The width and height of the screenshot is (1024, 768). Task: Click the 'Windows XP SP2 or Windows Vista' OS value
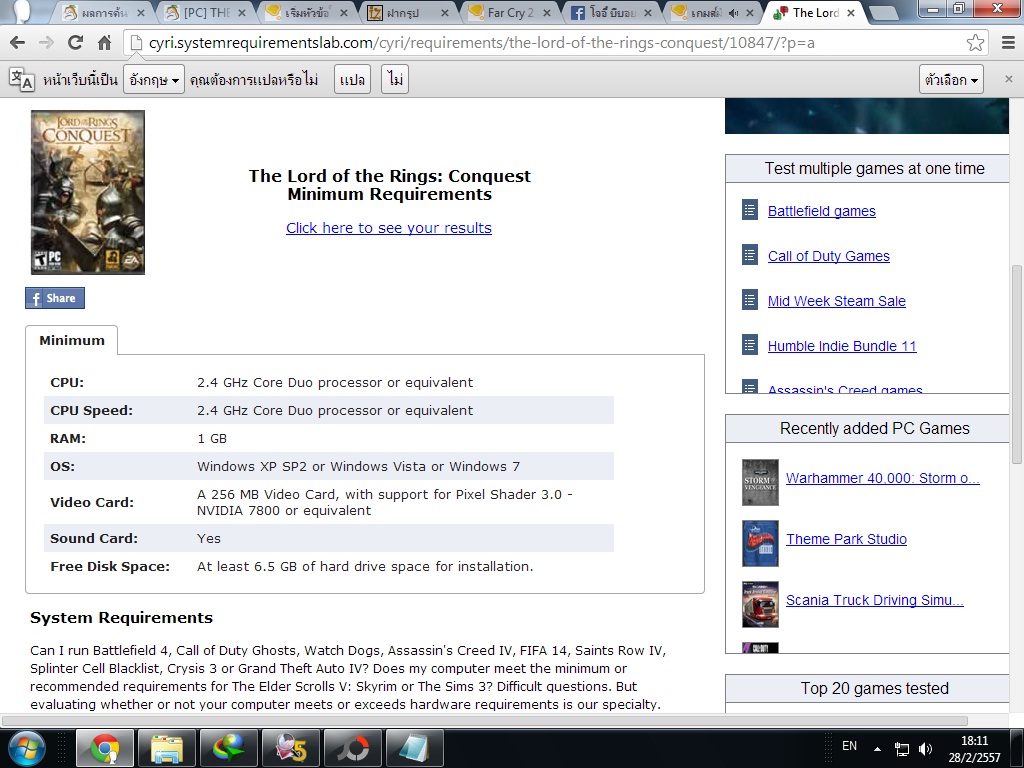(x=359, y=466)
